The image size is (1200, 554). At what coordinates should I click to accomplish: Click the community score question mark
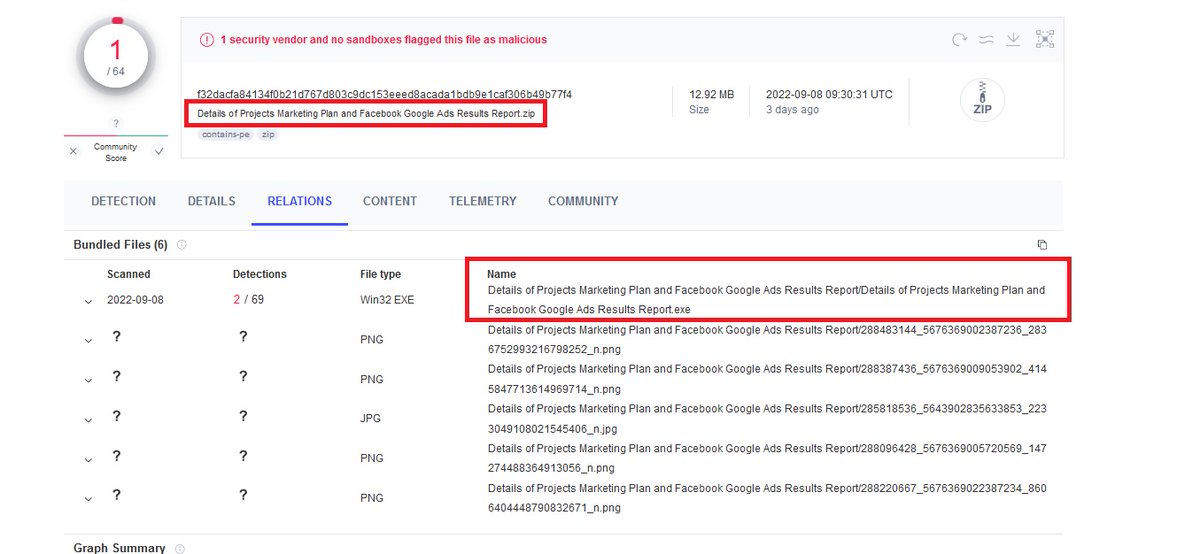pos(116,124)
